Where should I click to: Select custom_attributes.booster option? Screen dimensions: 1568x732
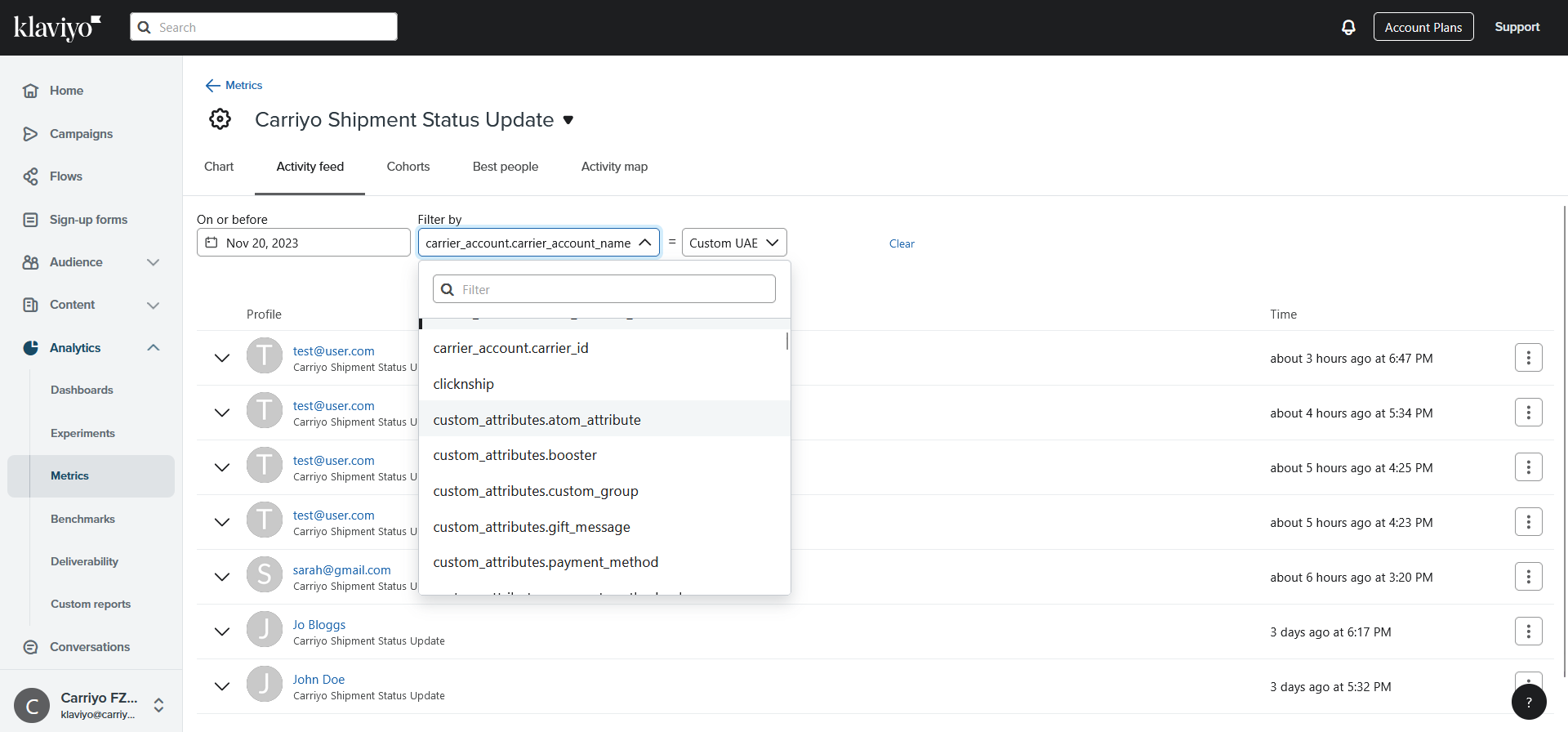(x=604, y=455)
